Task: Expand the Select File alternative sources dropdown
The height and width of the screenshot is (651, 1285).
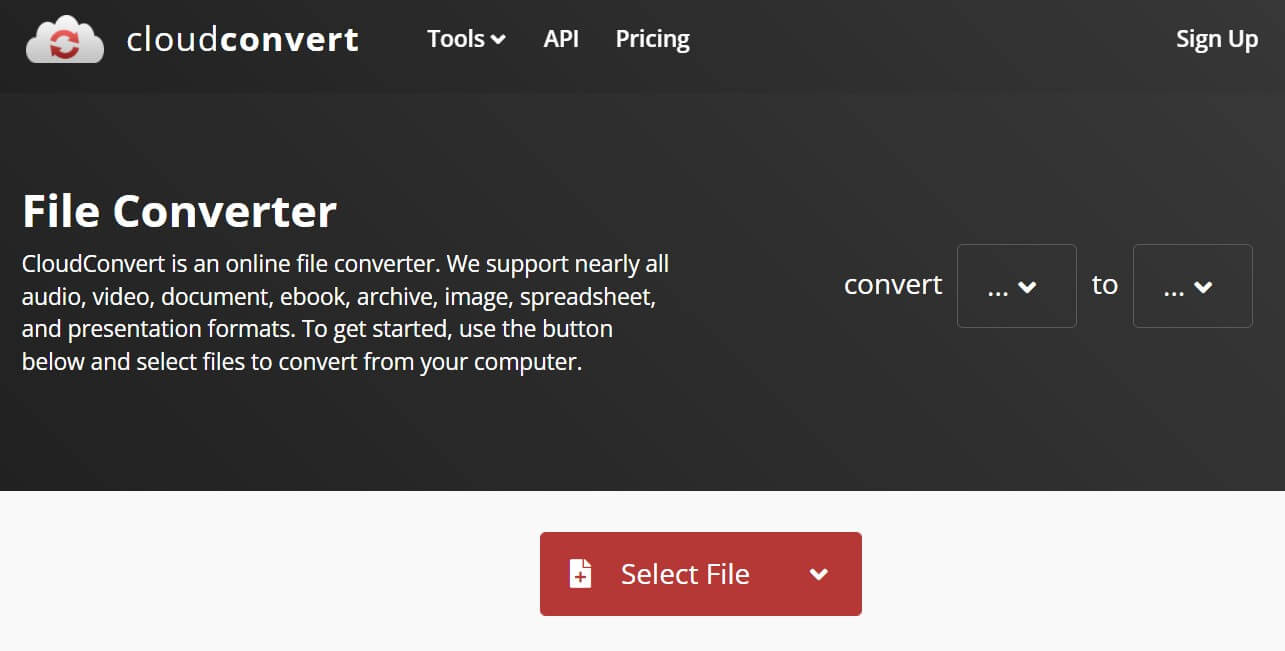Action: point(819,574)
